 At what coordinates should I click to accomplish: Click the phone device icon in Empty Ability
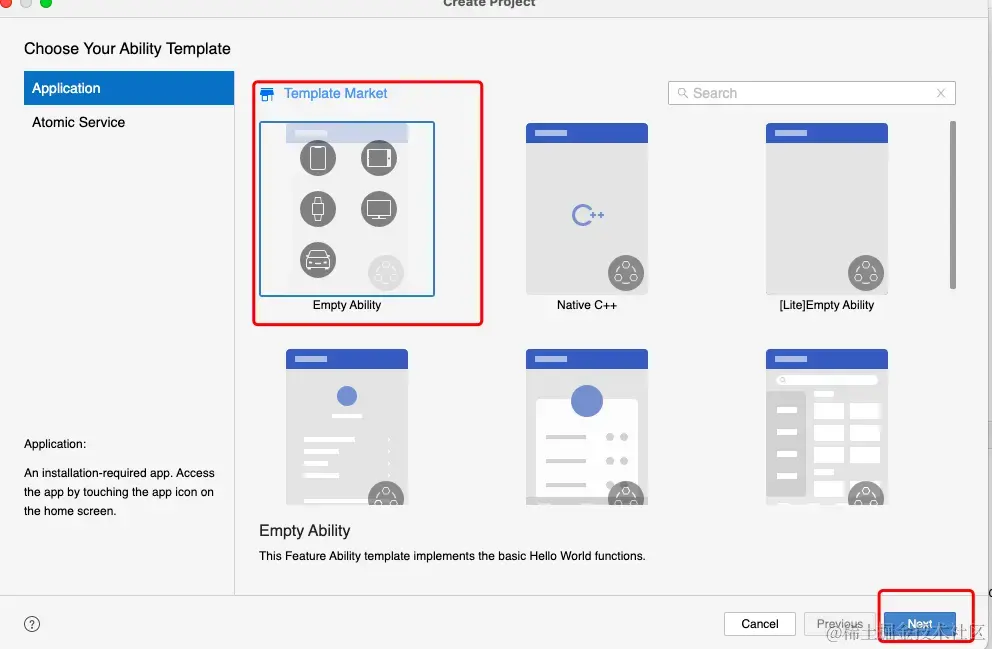(318, 158)
